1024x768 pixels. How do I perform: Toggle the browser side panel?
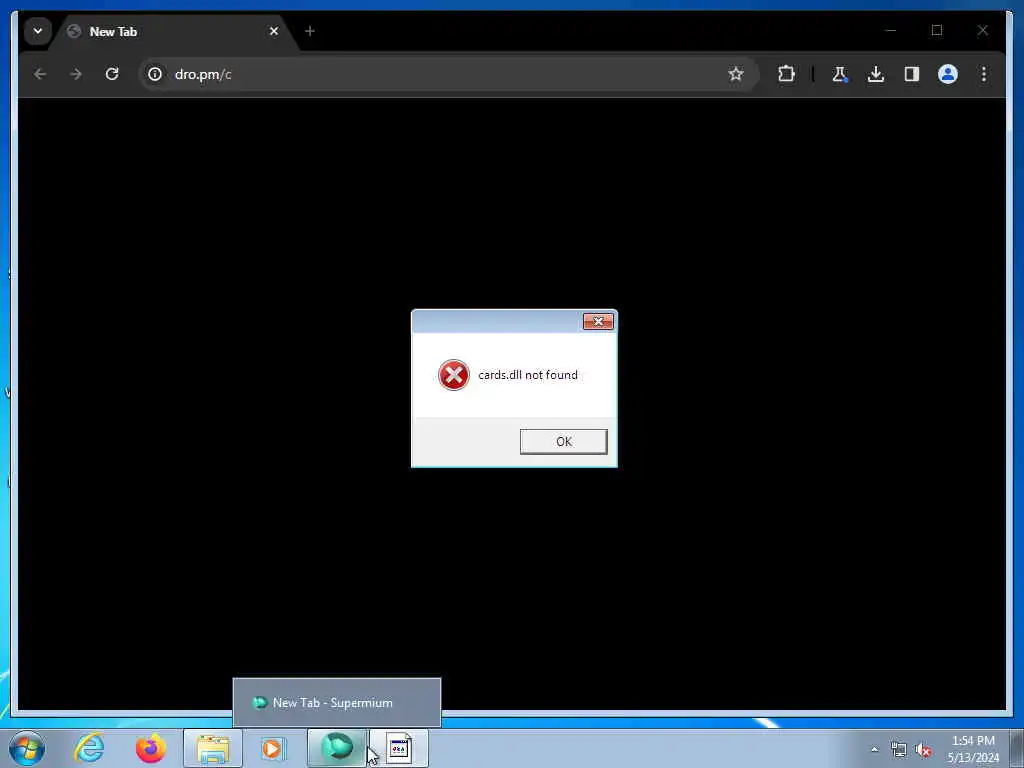tap(912, 74)
